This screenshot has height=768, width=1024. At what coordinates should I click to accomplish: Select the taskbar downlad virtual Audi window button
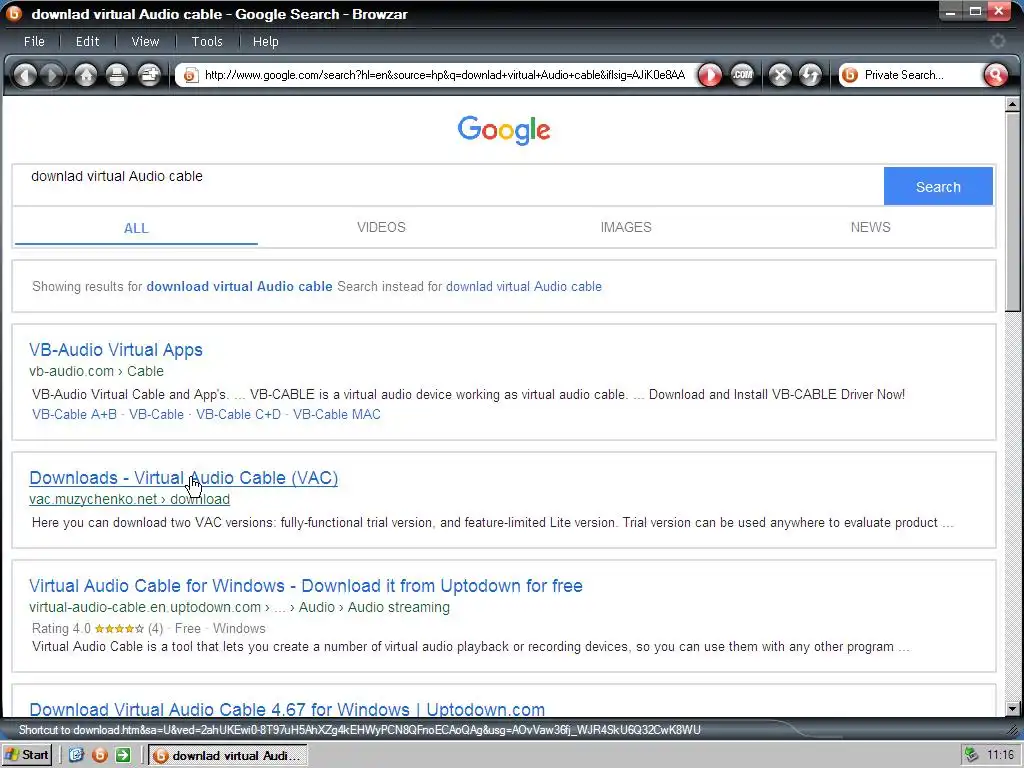tap(227, 756)
